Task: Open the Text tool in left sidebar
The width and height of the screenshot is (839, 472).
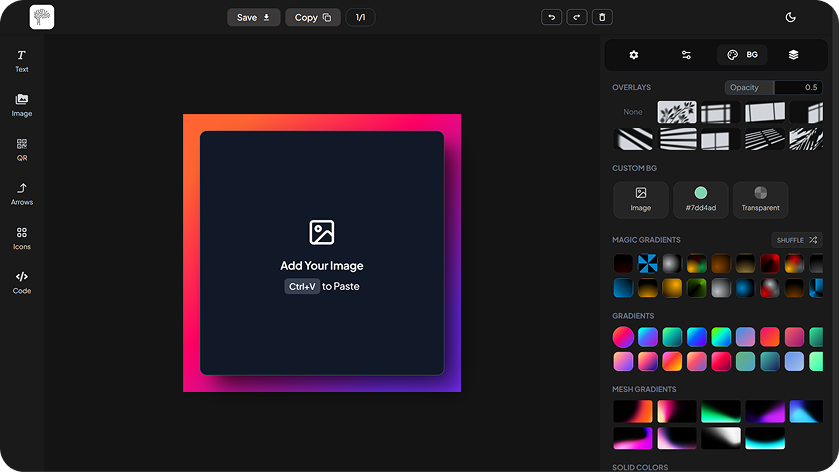Action: pyautogui.click(x=21, y=61)
